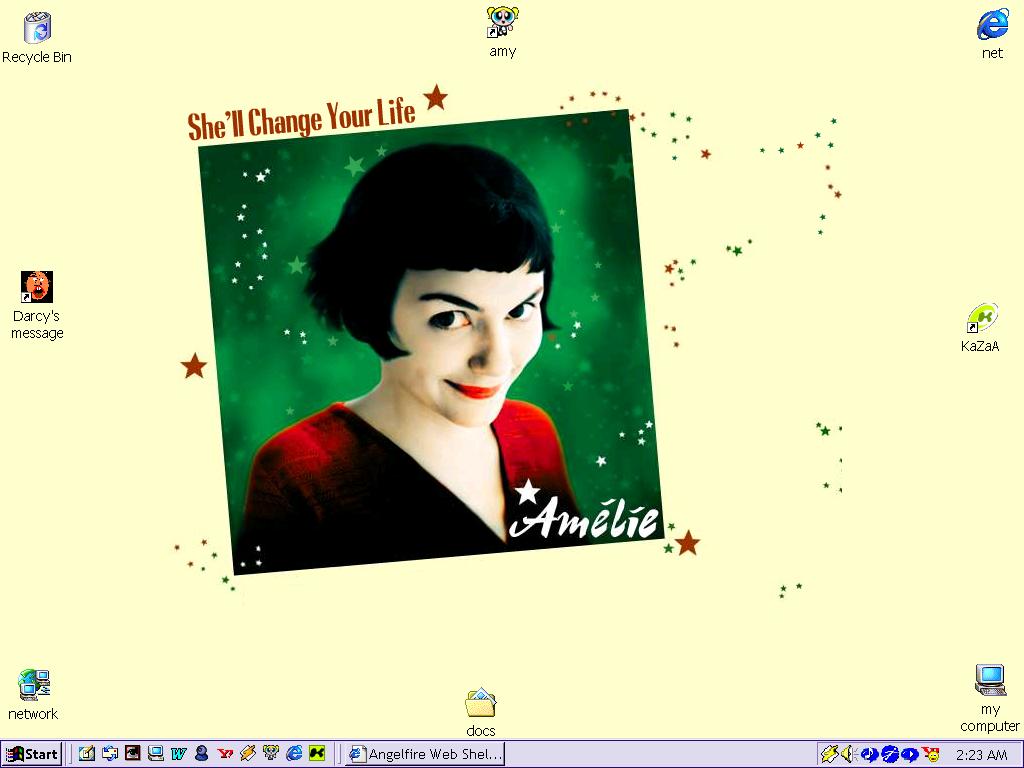Click the blue music note tray icon
1024x768 pixels.
pos(869,755)
